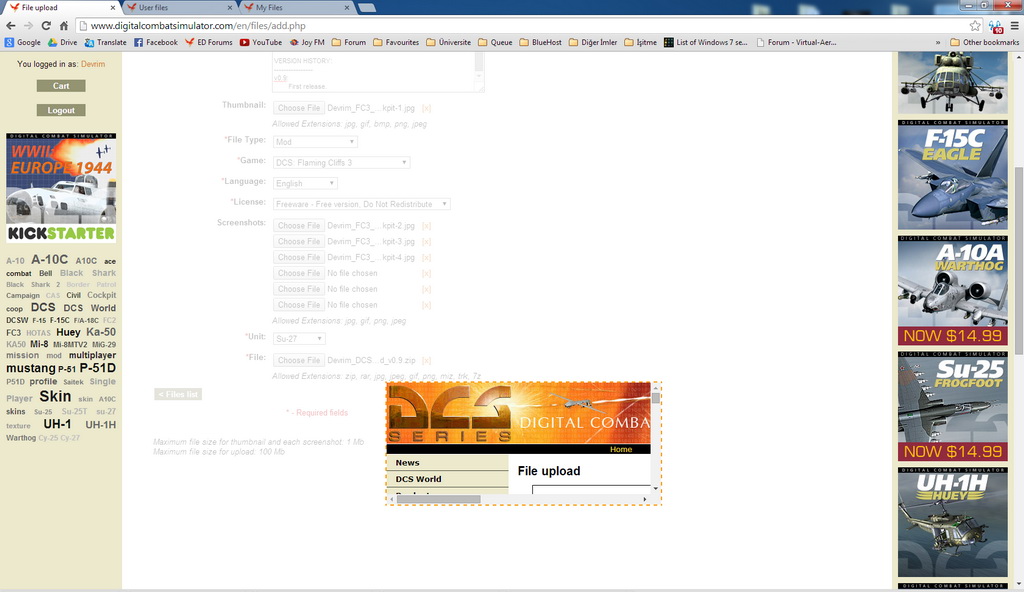The image size is (1024, 592).
Task: Open the İşitme bookmarks folder
Action: pyautogui.click(x=641, y=42)
